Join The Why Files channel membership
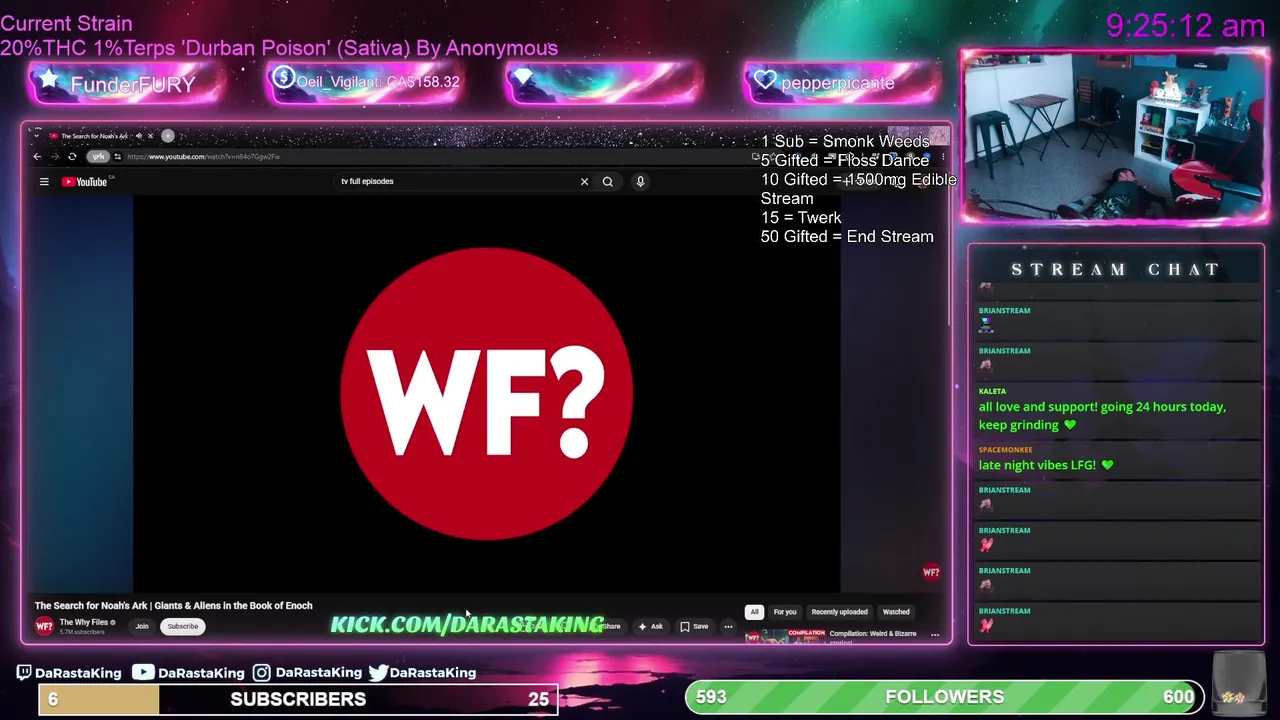Viewport: 1280px width, 720px height. point(142,626)
